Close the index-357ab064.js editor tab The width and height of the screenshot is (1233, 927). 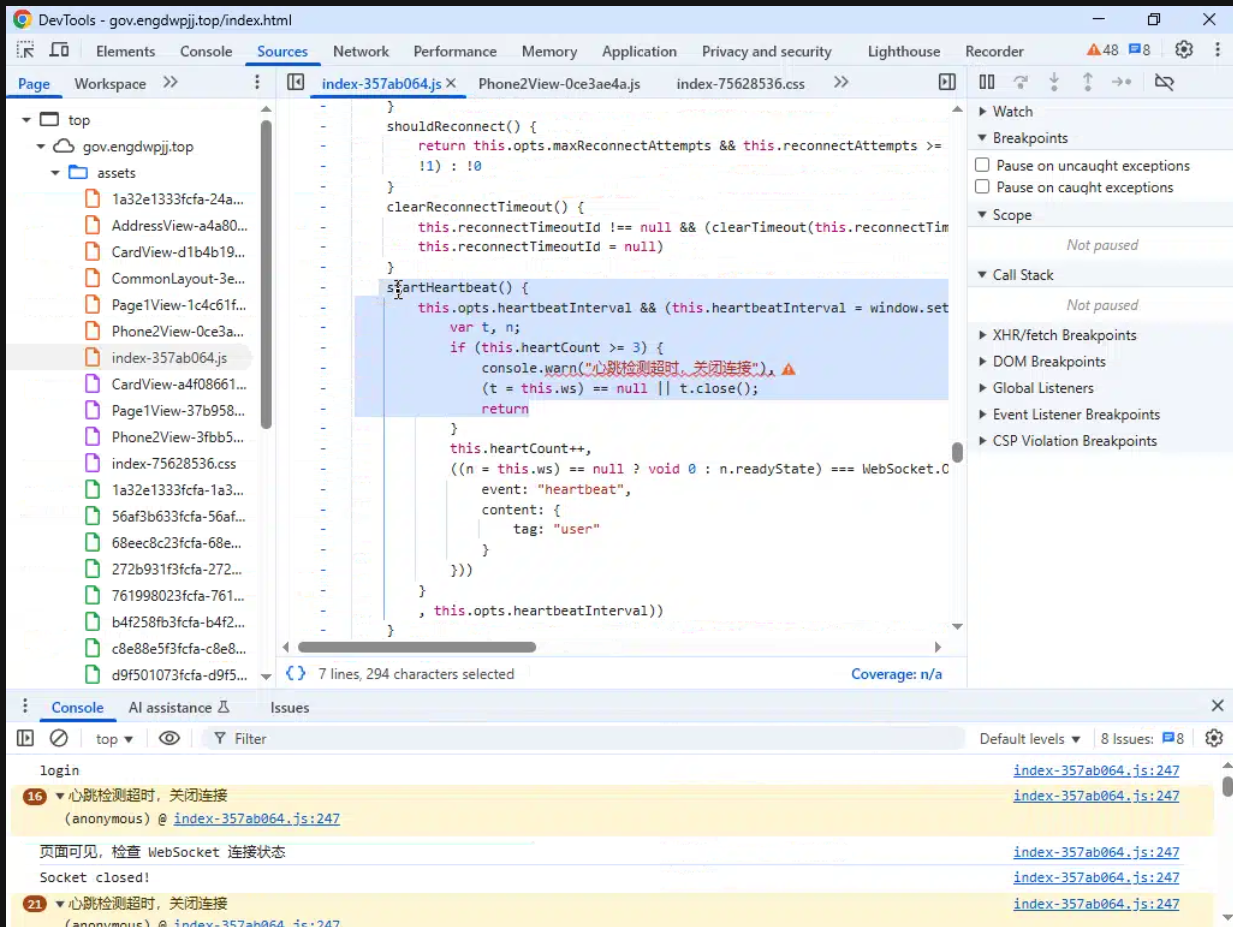coord(451,83)
